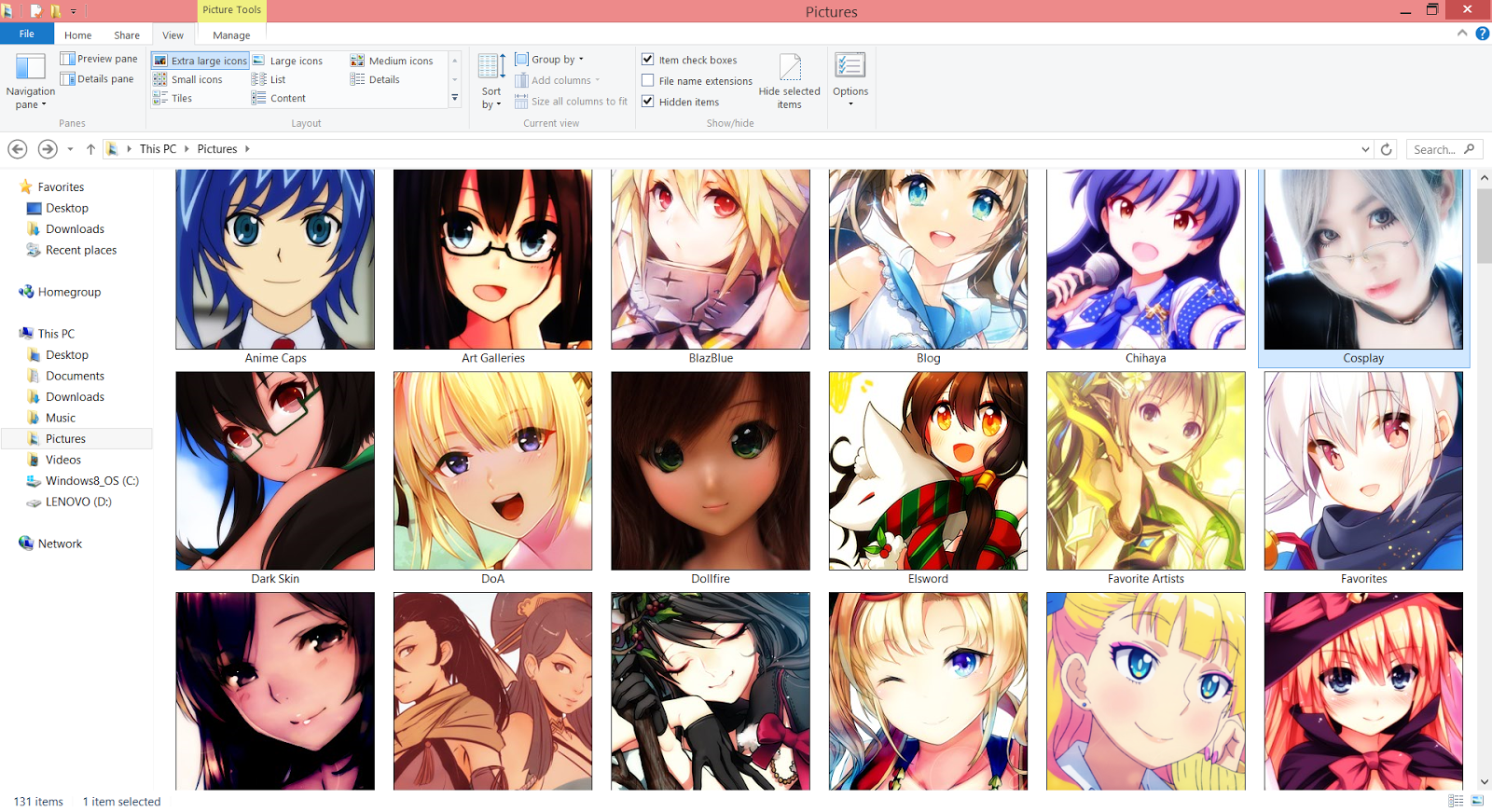The height and width of the screenshot is (812, 1492).
Task: Select the Elsword folder thumbnail
Action: tap(928, 471)
